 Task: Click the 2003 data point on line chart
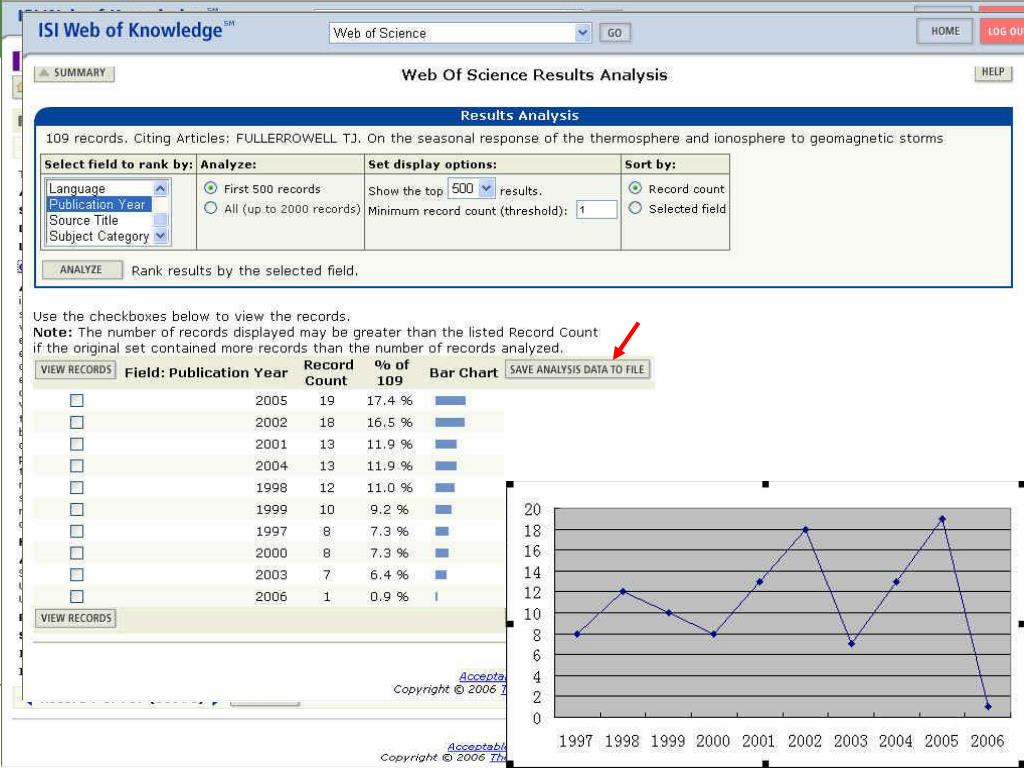851,644
